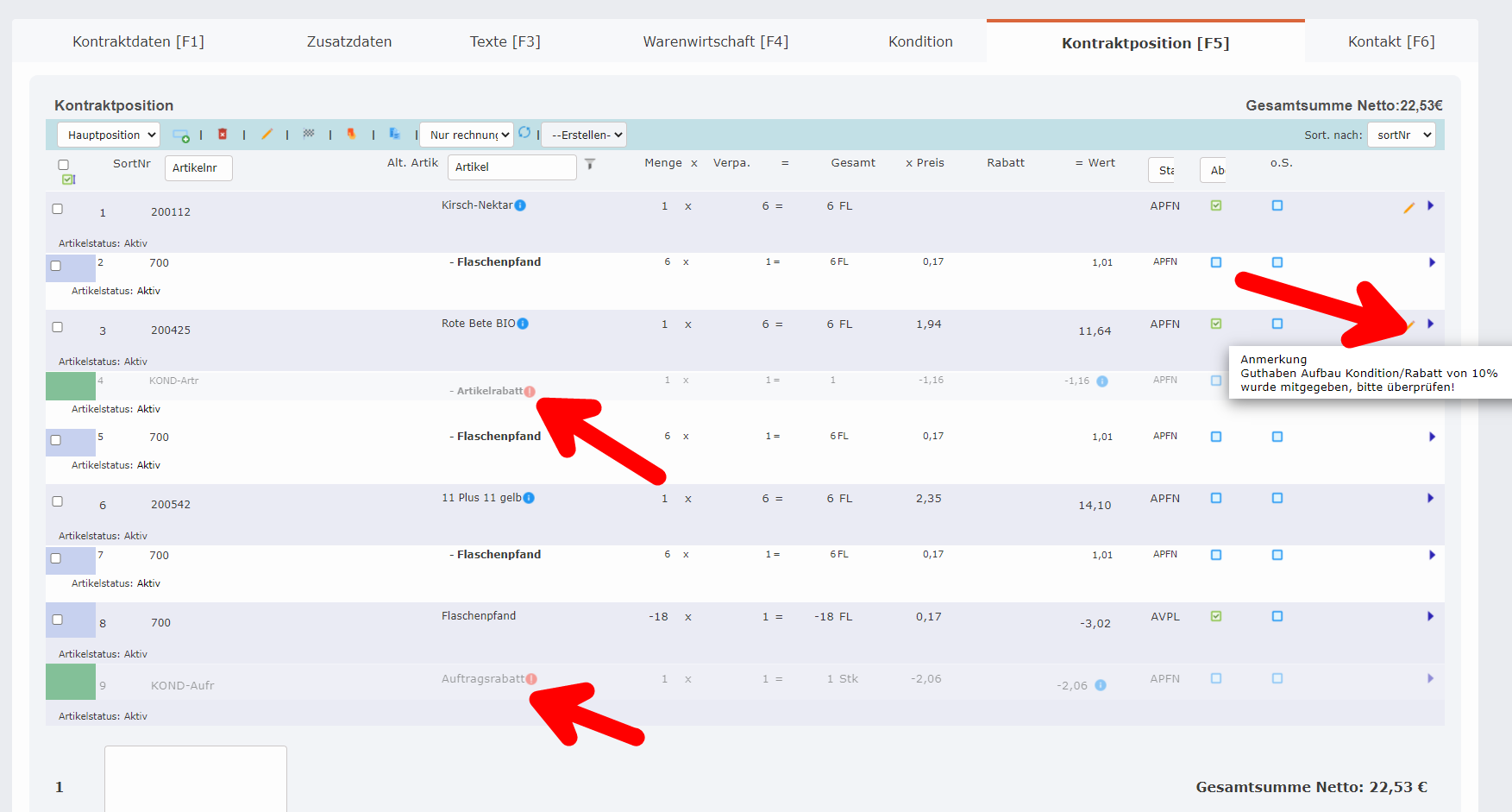Click the orange pencil edit toolbar icon

[x=267, y=135]
